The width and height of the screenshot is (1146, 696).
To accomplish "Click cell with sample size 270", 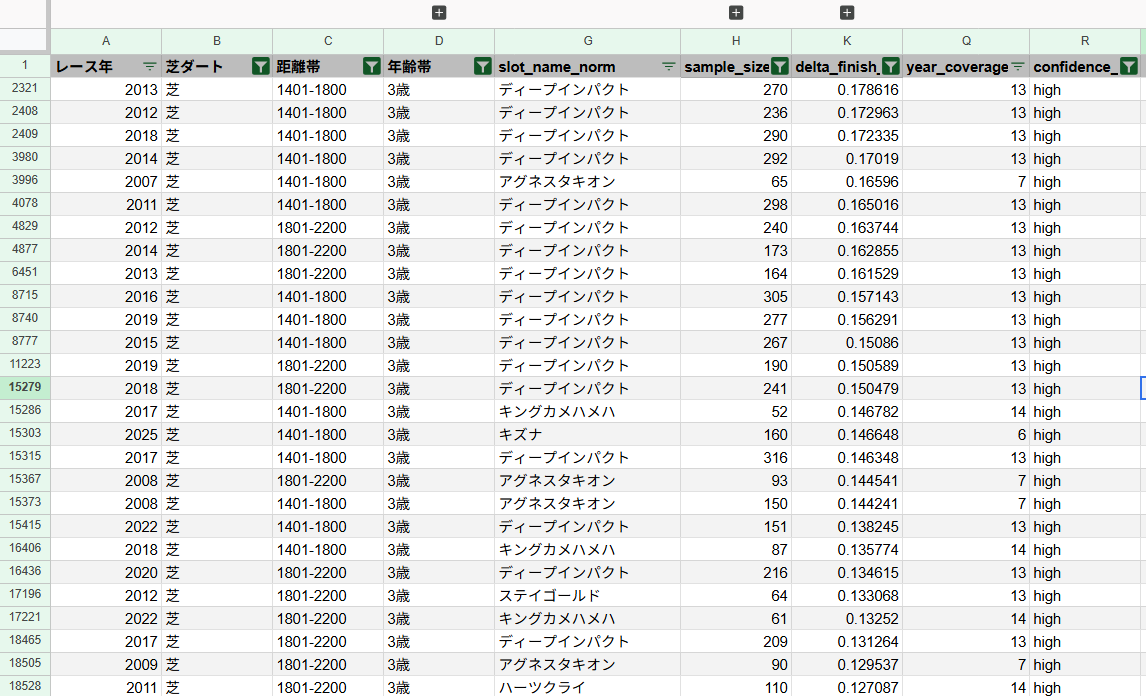I will tap(736, 89).
